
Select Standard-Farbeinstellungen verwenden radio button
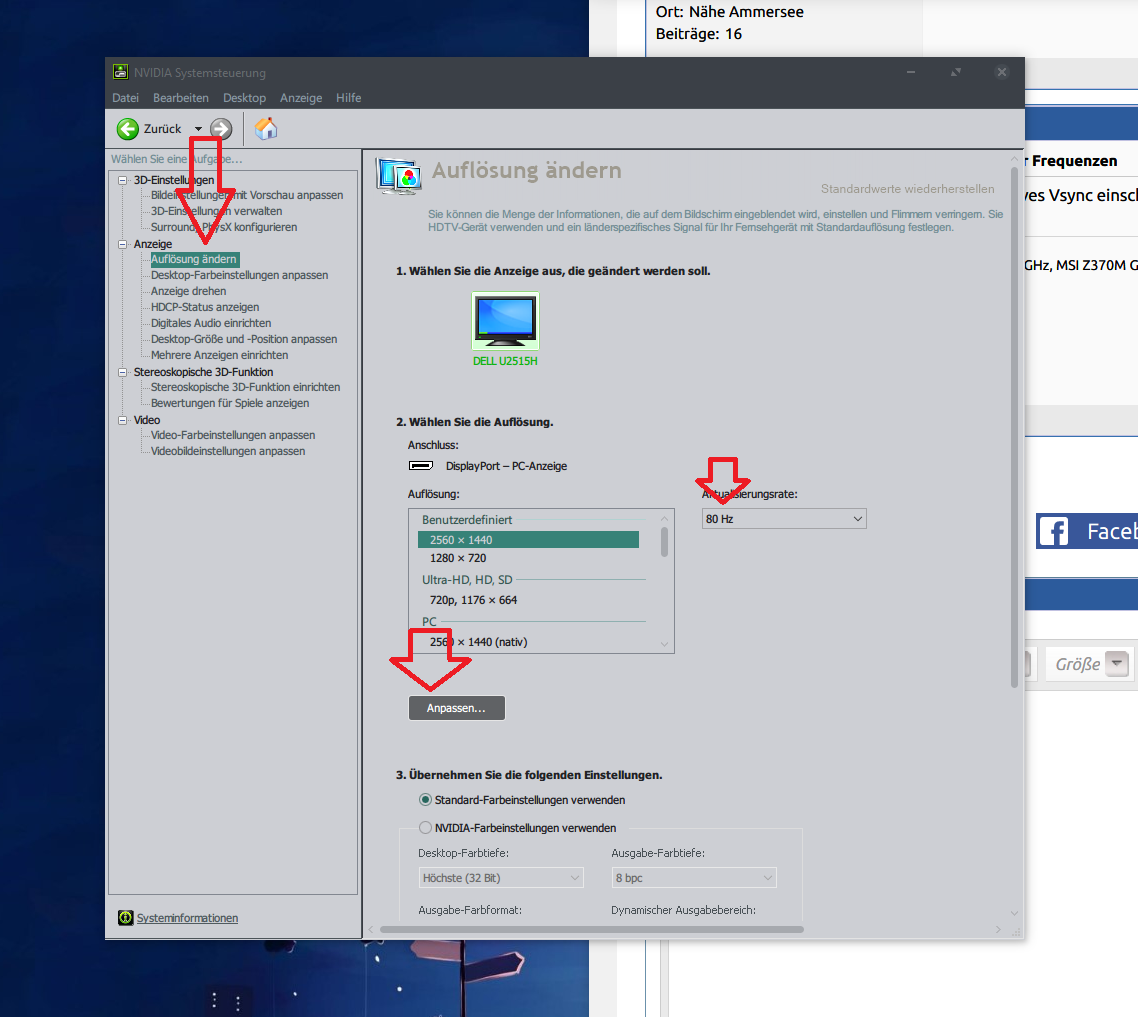pos(425,800)
